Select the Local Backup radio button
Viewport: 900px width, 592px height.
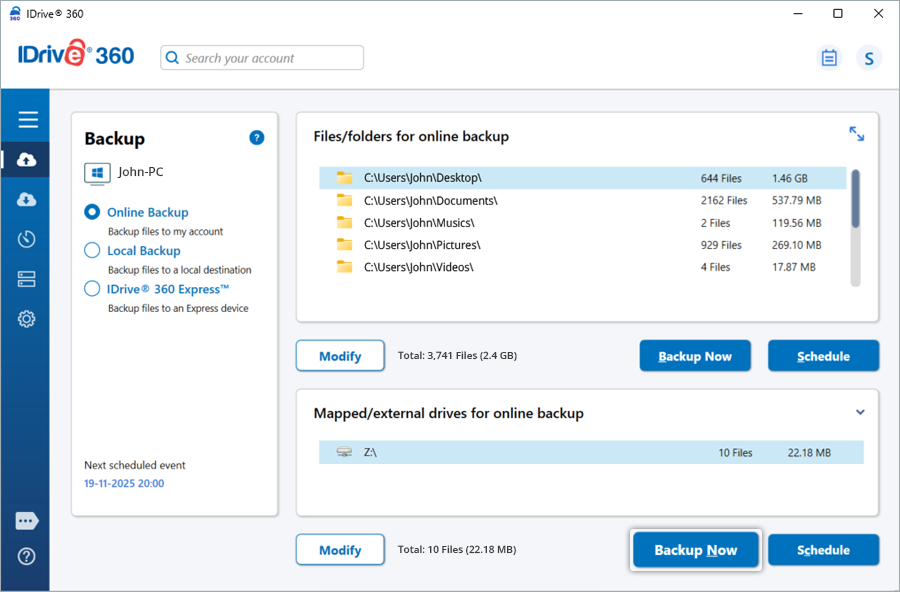pos(92,251)
